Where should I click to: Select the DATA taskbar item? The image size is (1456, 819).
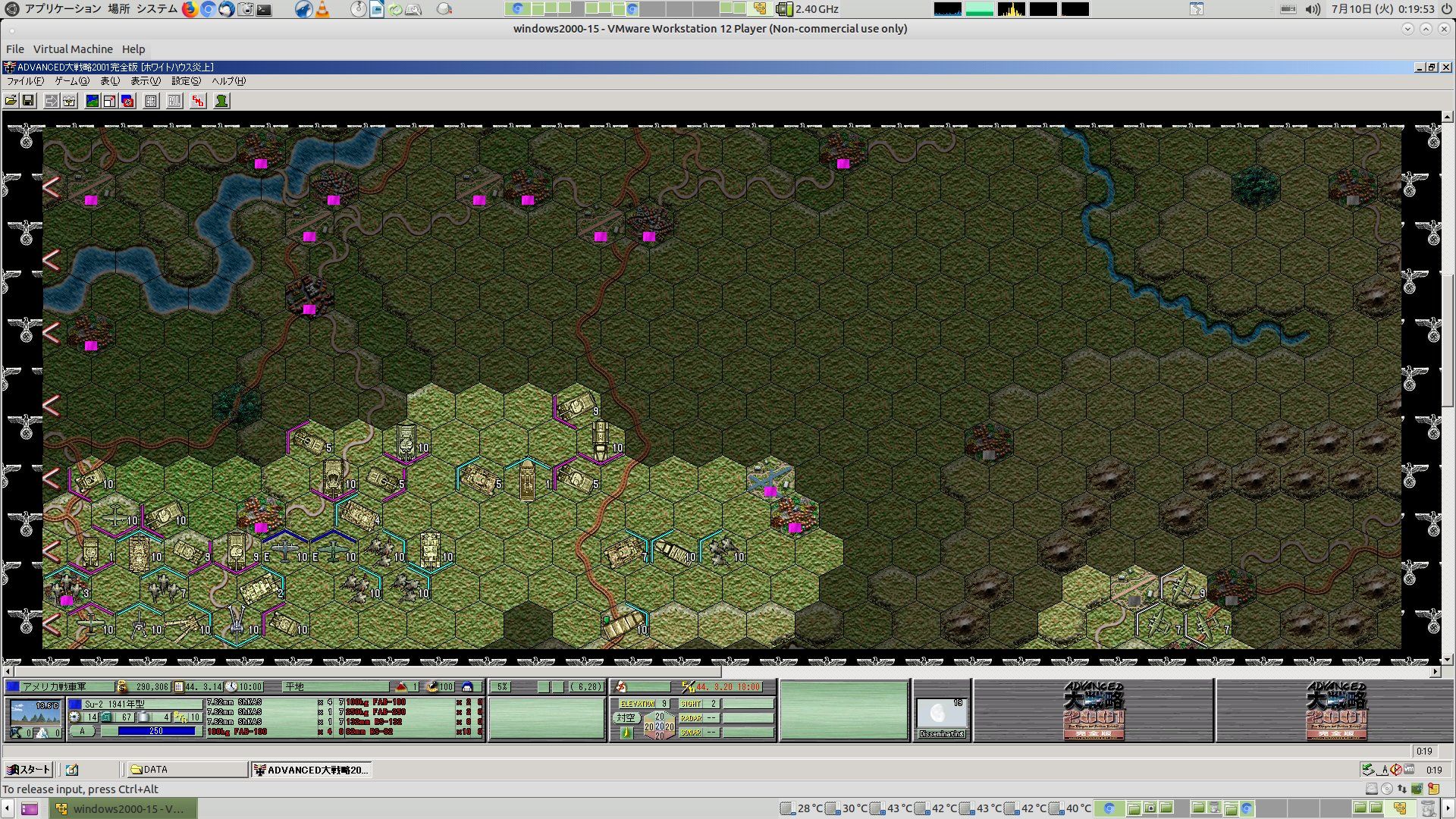click(186, 770)
